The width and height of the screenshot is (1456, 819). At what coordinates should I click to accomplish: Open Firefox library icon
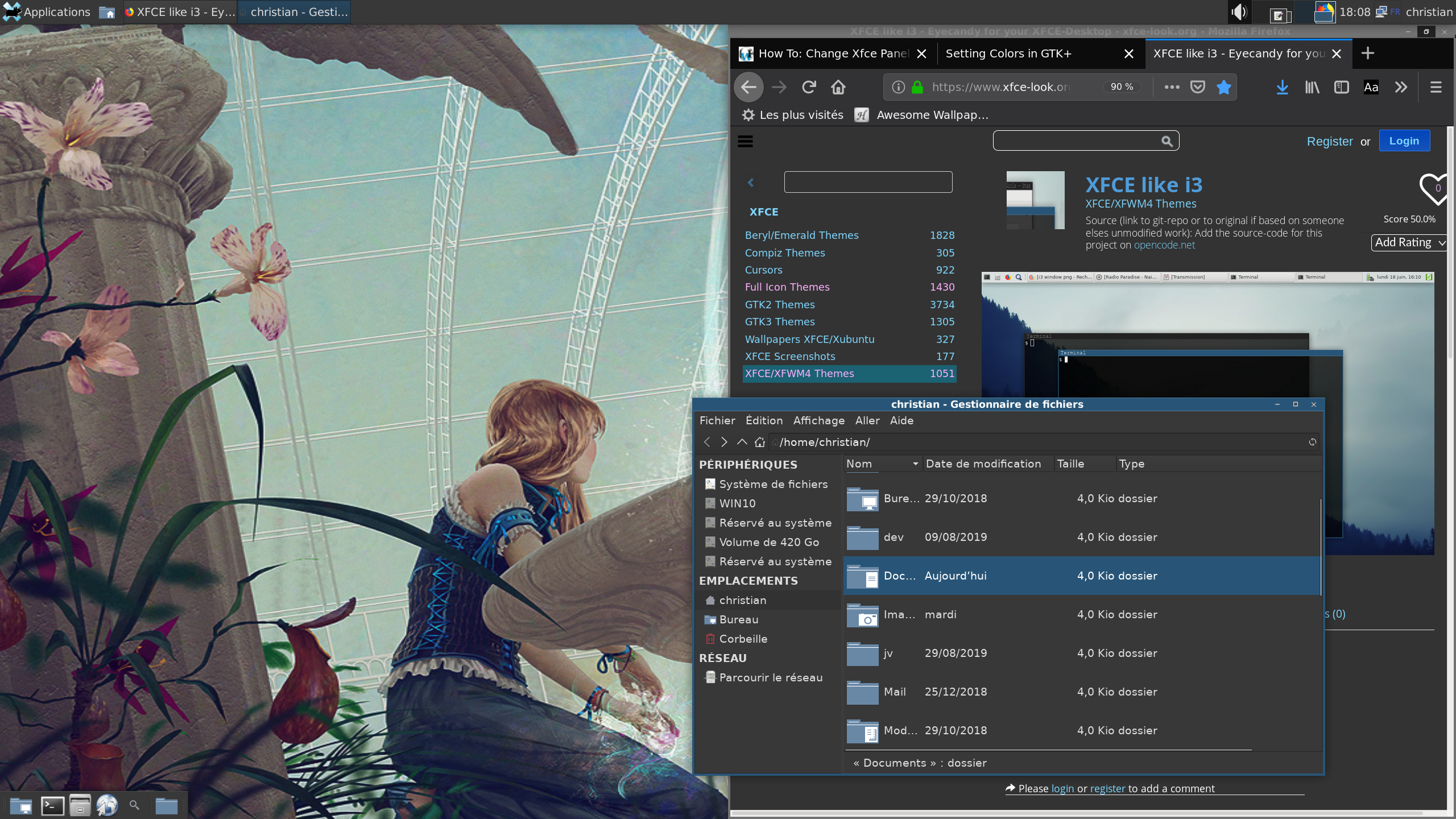click(x=1312, y=87)
